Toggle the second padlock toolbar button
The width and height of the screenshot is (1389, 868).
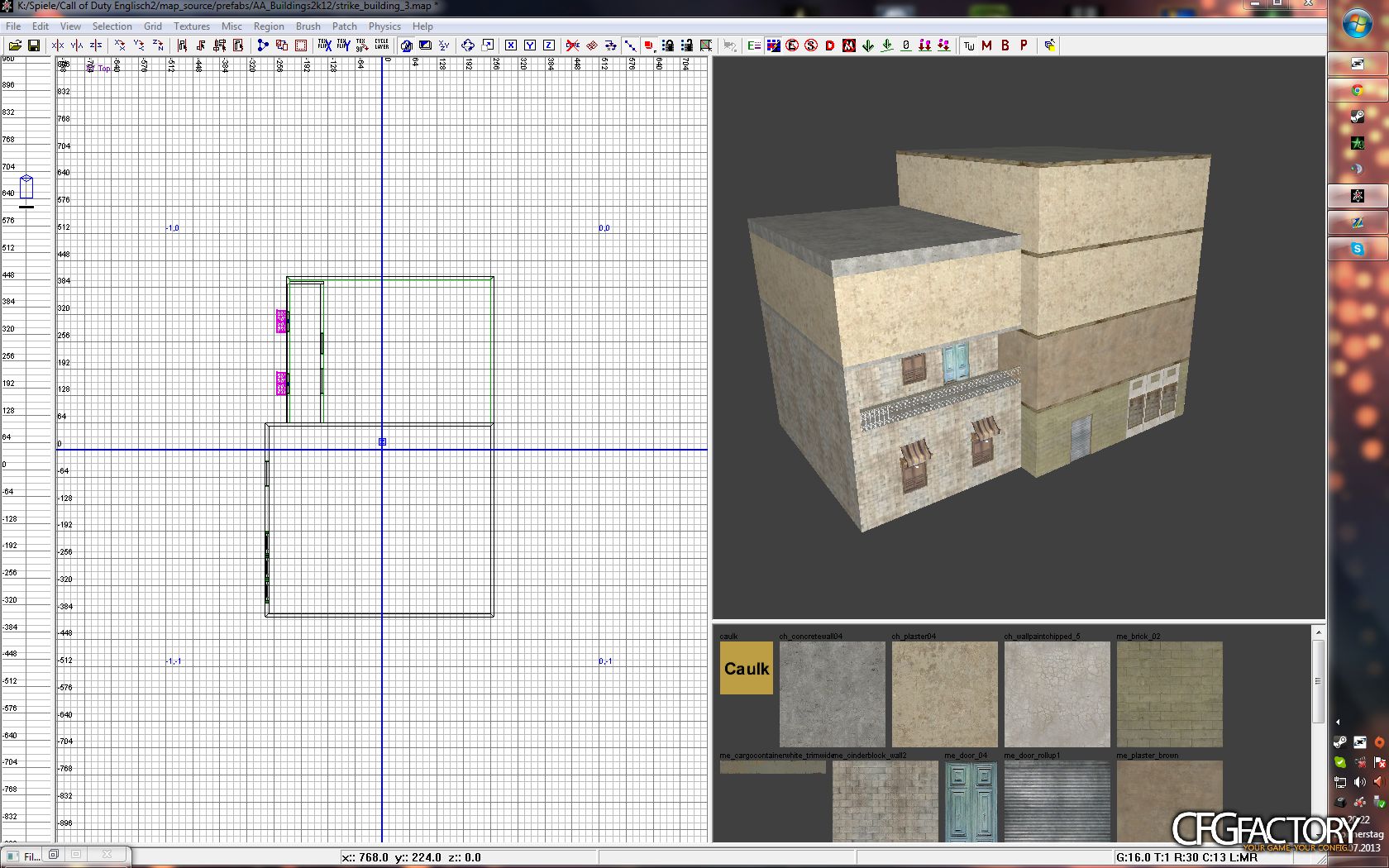tap(687, 45)
